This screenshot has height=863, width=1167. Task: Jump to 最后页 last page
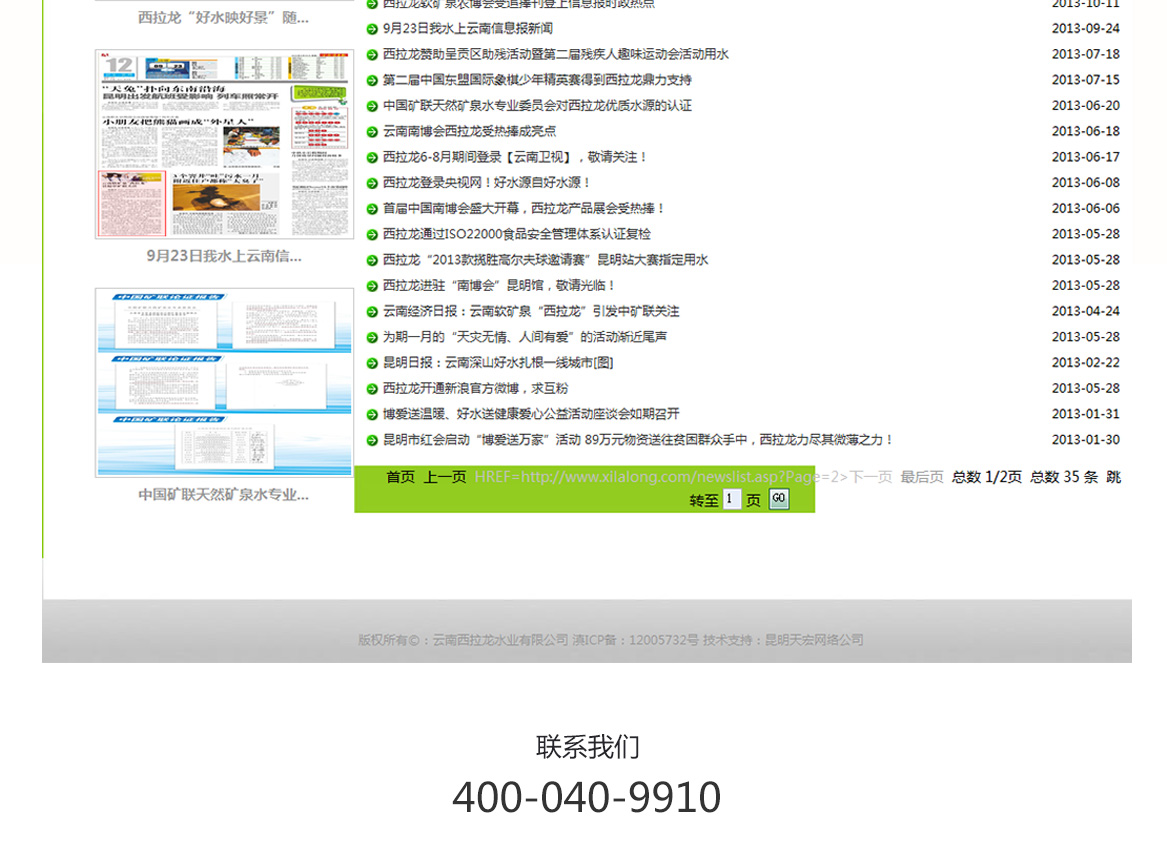(x=921, y=477)
